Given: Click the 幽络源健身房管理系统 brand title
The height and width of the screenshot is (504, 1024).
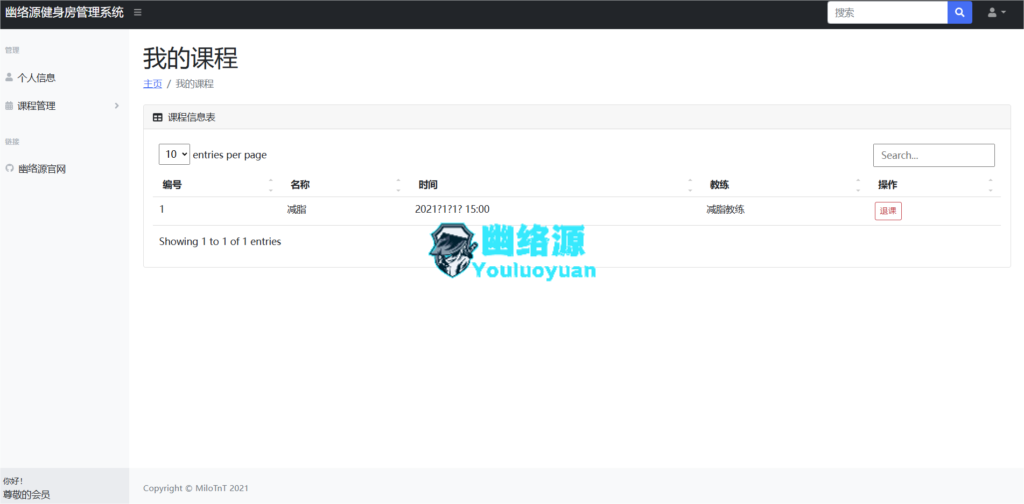Looking at the screenshot, I should click(64, 12).
